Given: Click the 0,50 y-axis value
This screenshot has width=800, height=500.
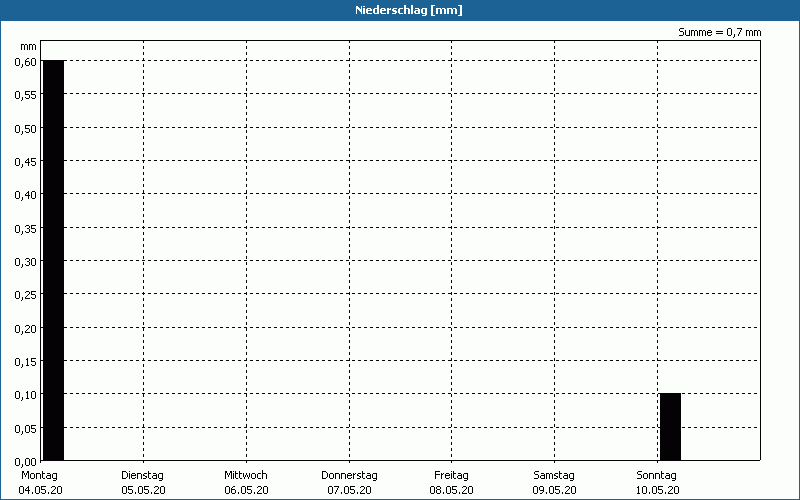Looking at the screenshot, I should click(26, 129).
